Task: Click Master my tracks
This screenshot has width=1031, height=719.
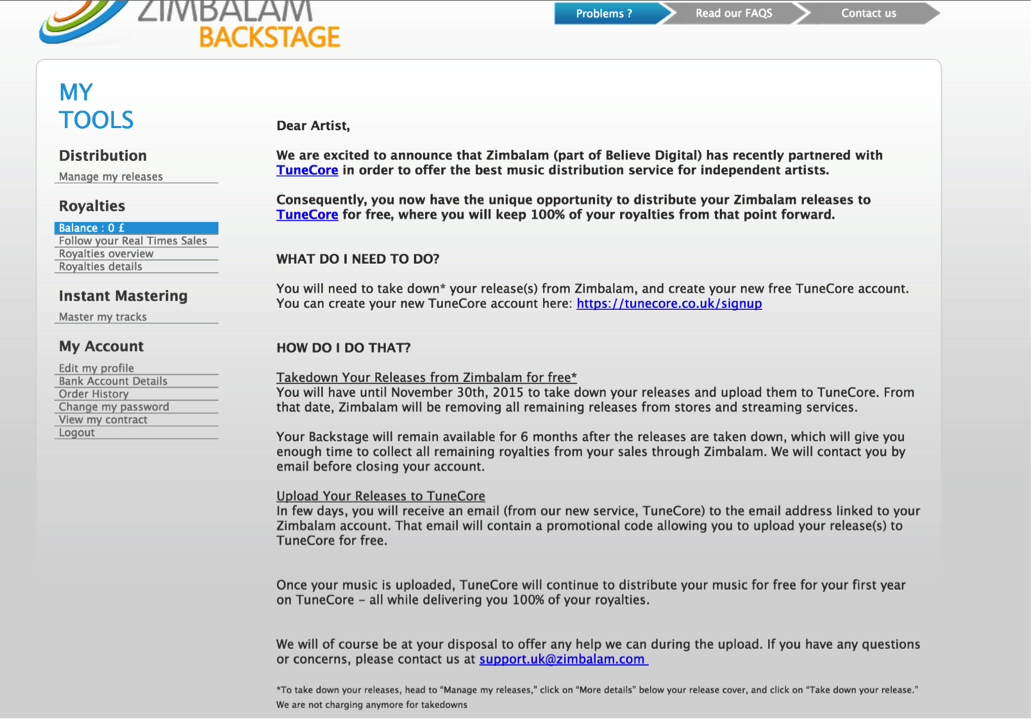Action: pyautogui.click(x=103, y=316)
